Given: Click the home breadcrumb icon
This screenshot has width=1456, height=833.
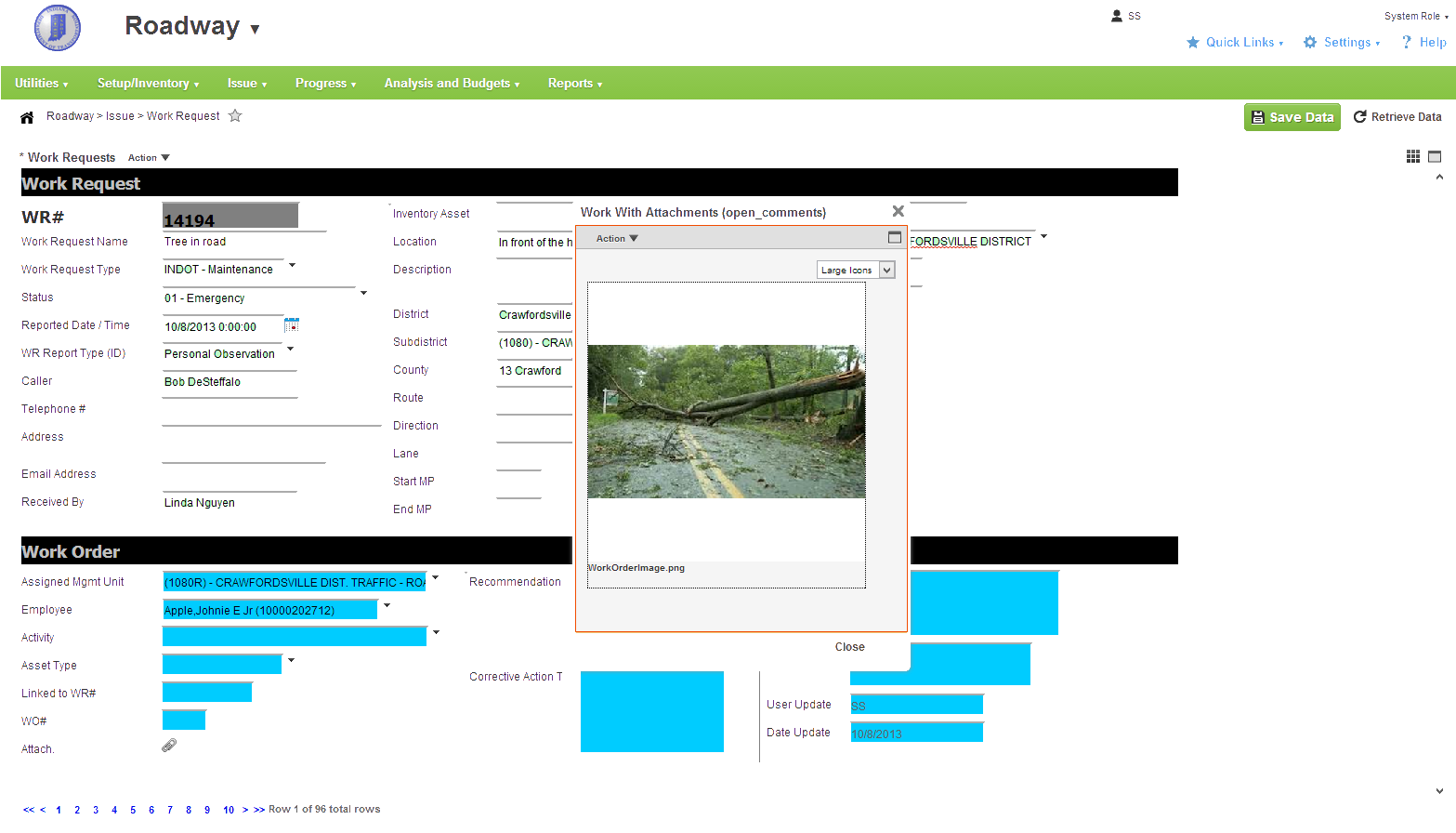Looking at the screenshot, I should pos(26,115).
